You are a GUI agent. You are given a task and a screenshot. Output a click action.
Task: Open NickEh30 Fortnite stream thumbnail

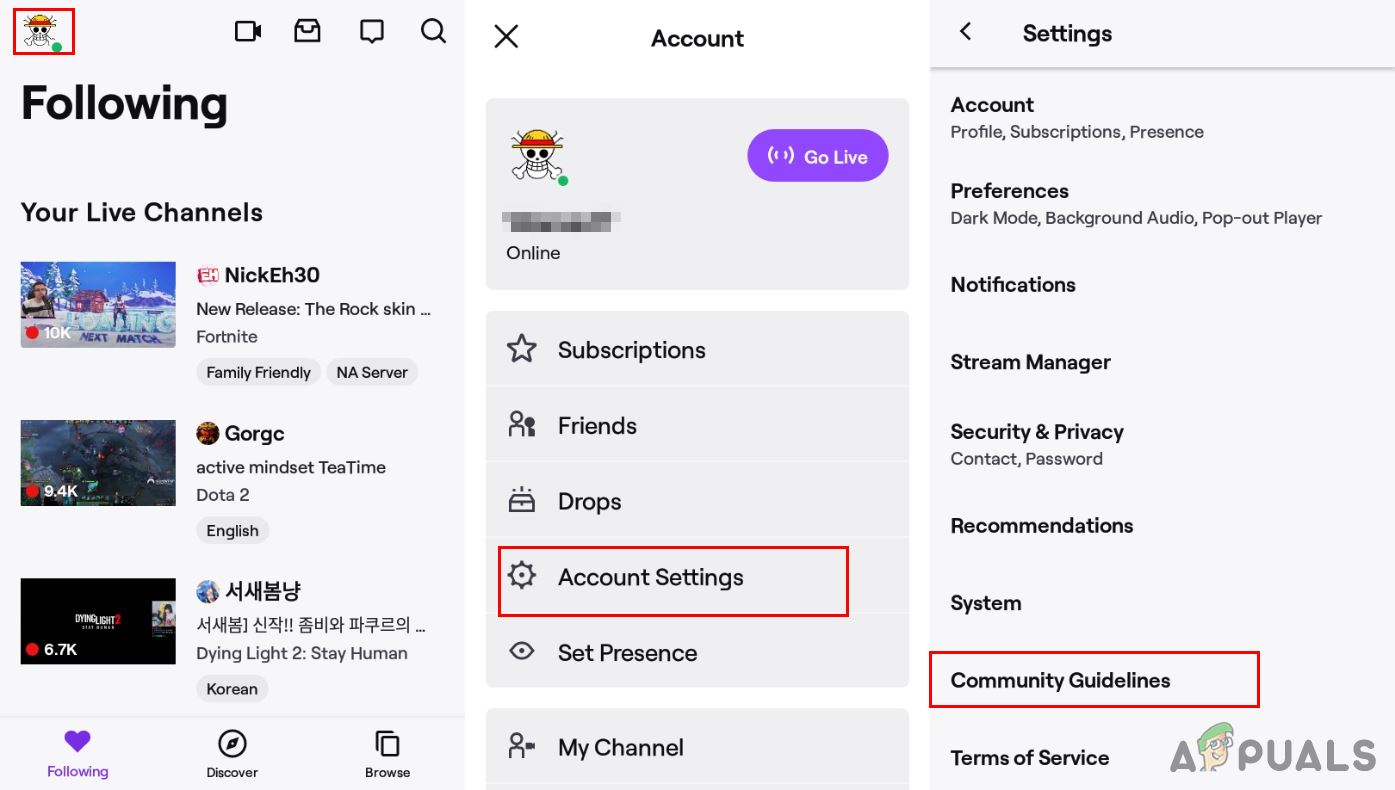coord(98,304)
